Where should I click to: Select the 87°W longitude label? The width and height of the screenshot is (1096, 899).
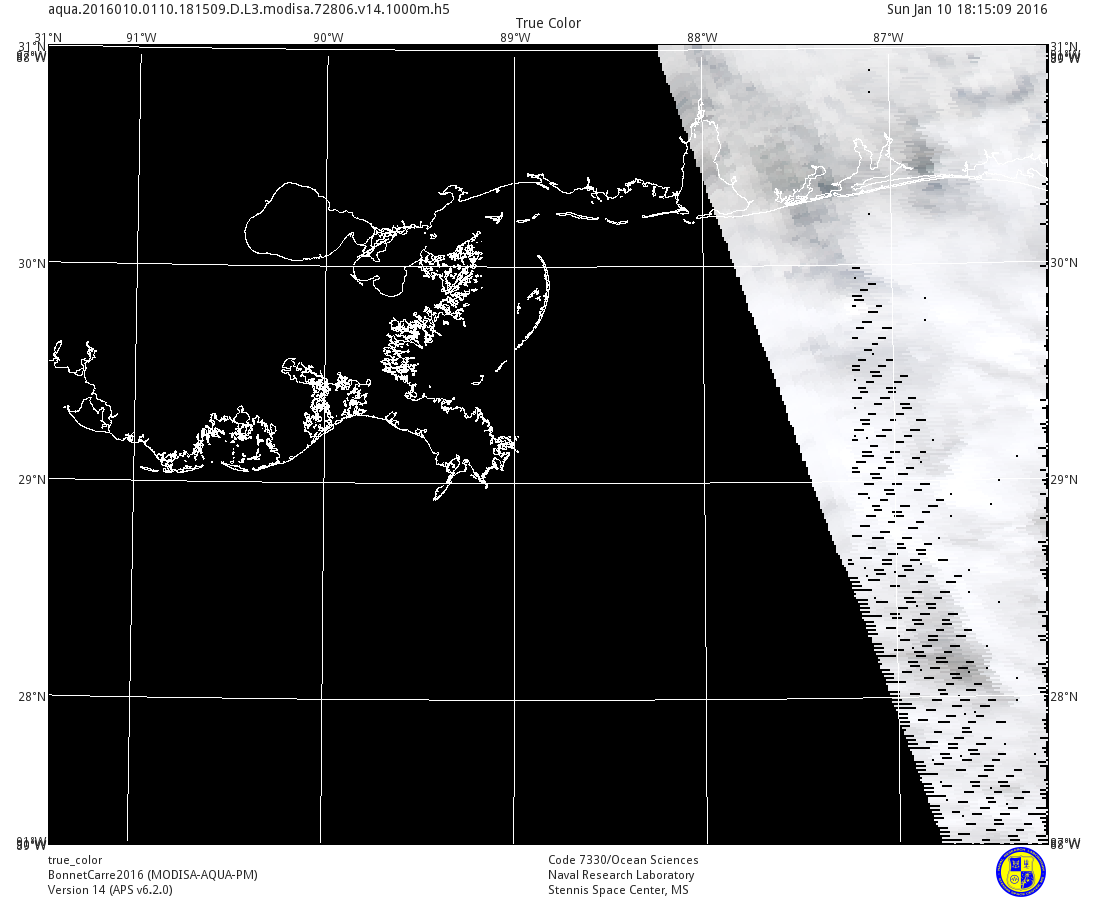[x=887, y=38]
